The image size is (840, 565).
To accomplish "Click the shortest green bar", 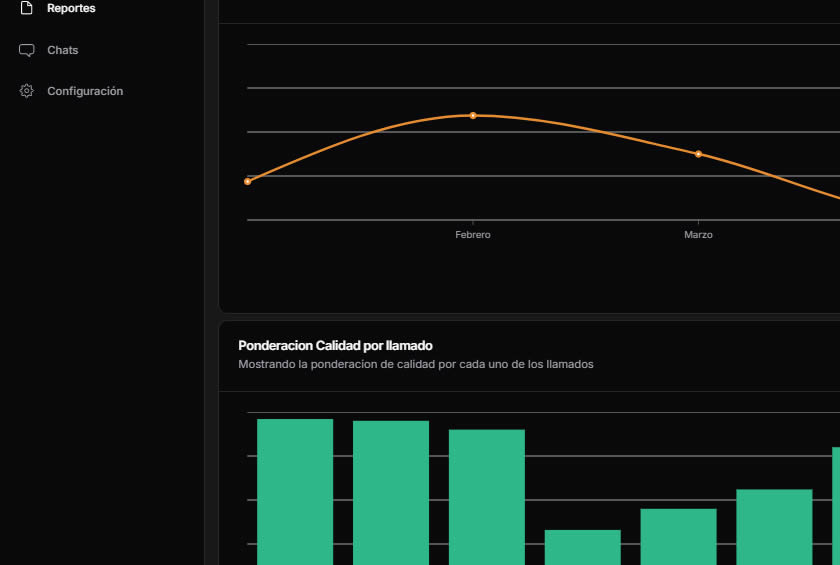I will [582, 547].
